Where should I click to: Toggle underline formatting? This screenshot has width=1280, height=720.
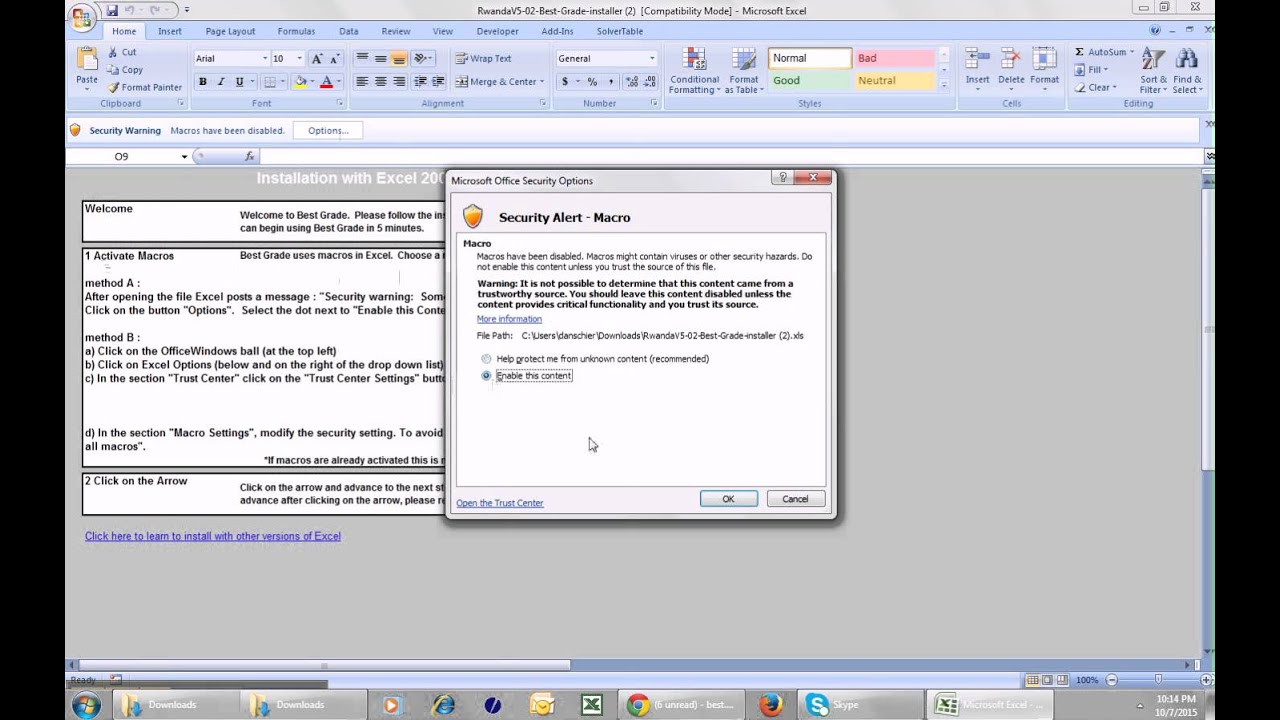point(239,82)
